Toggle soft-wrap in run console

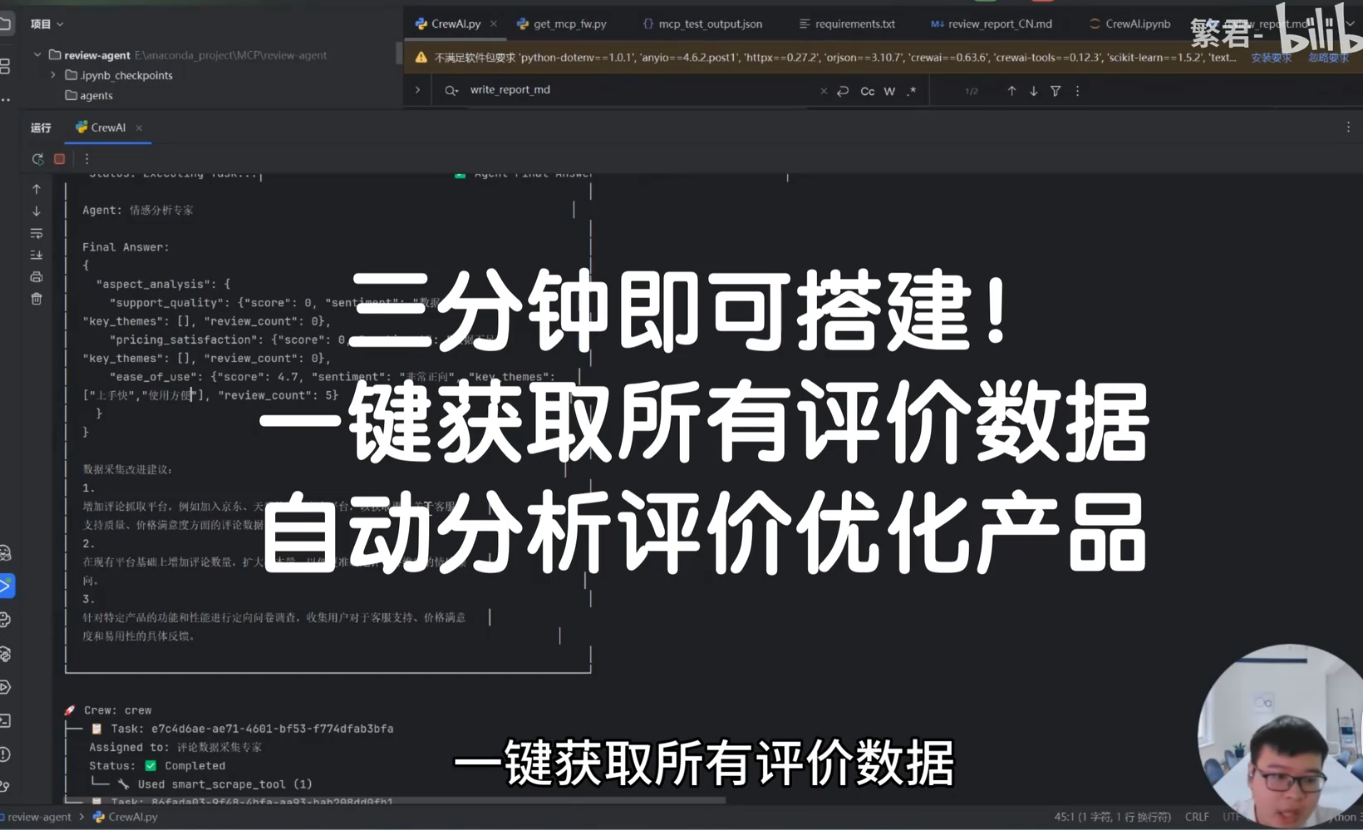click(x=37, y=233)
